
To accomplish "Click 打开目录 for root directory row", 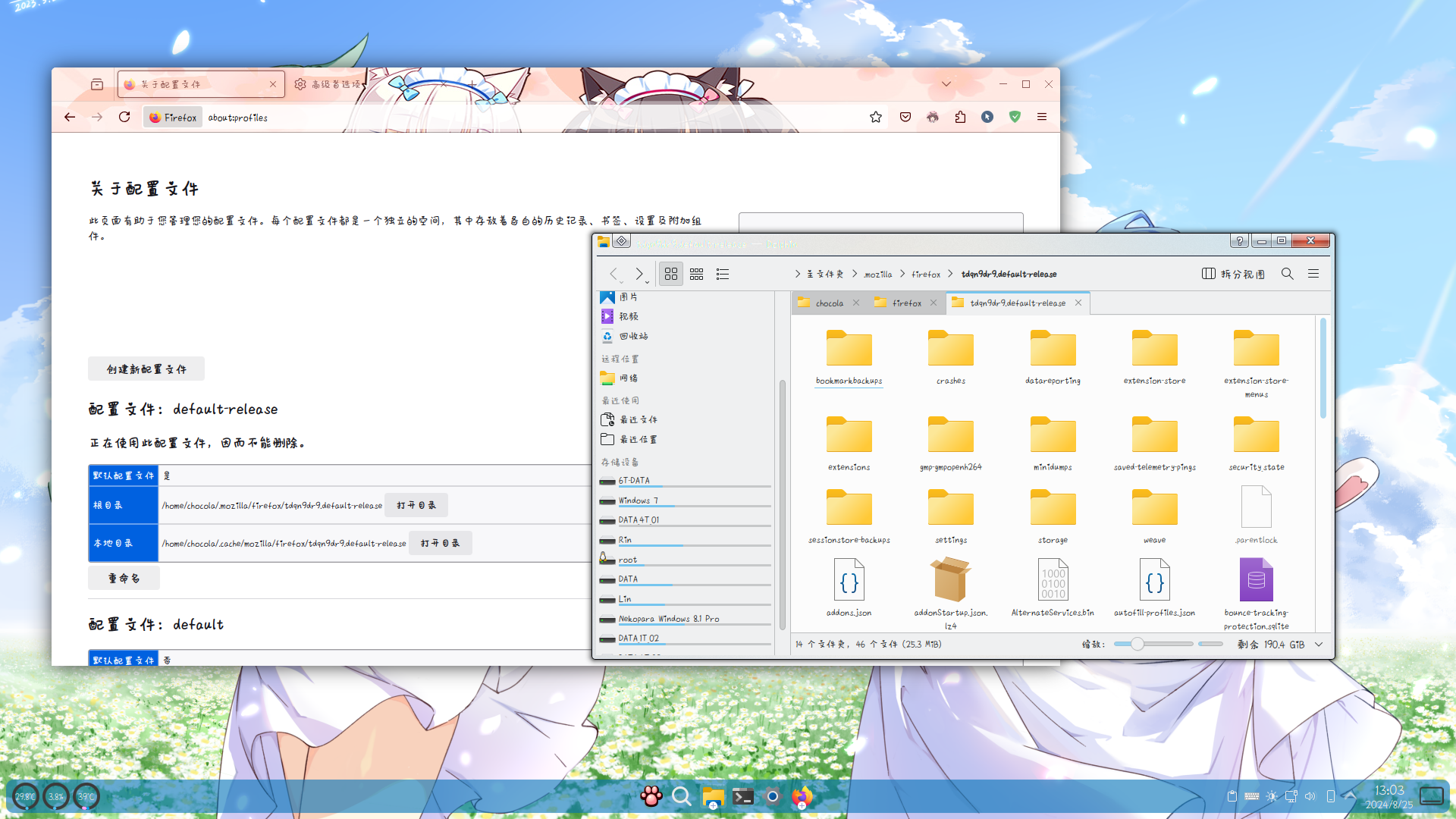I will pyautogui.click(x=416, y=505).
